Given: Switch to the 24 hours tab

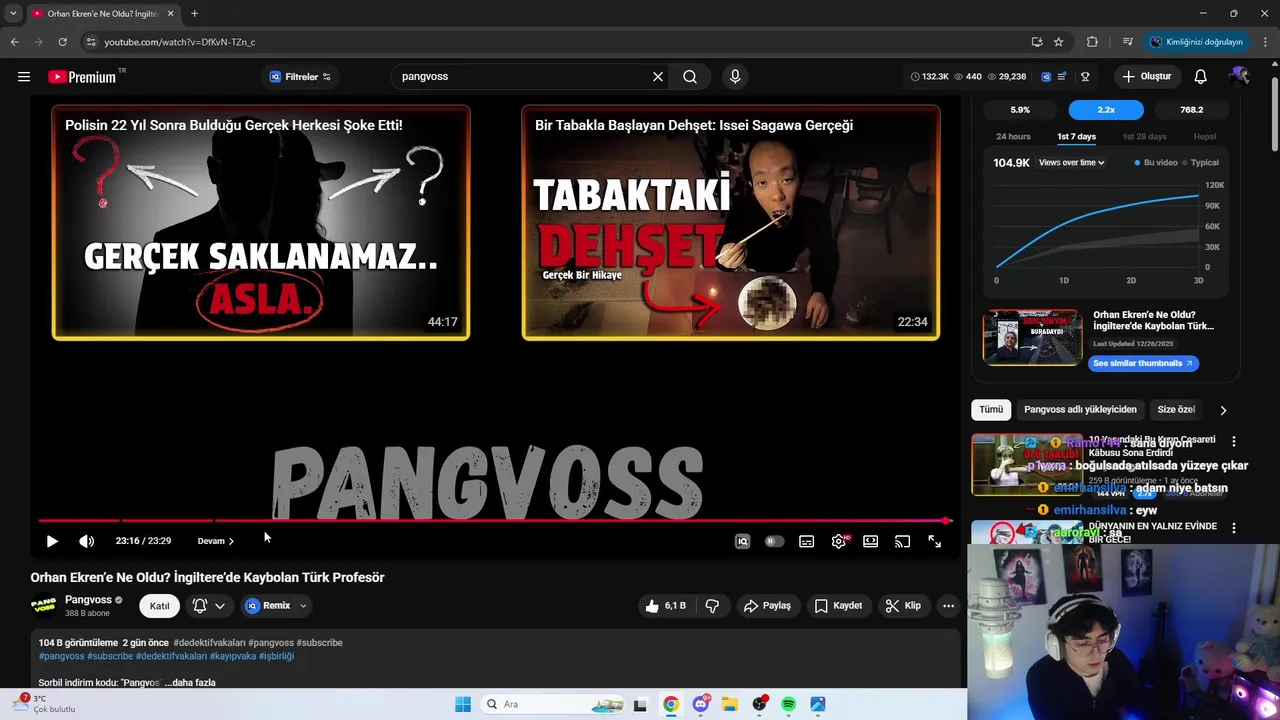Looking at the screenshot, I should pos(1013,137).
